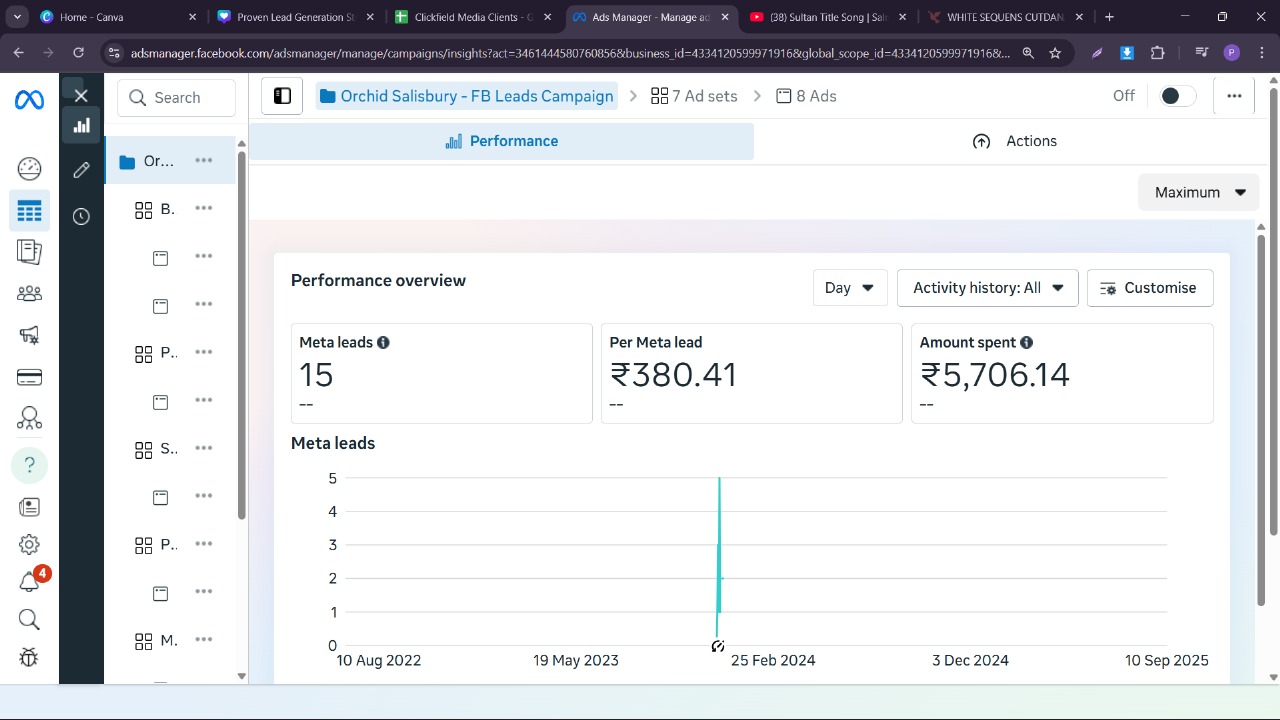This screenshot has width=1280, height=720.
Task: Open the history clock icon
Action: [81, 216]
